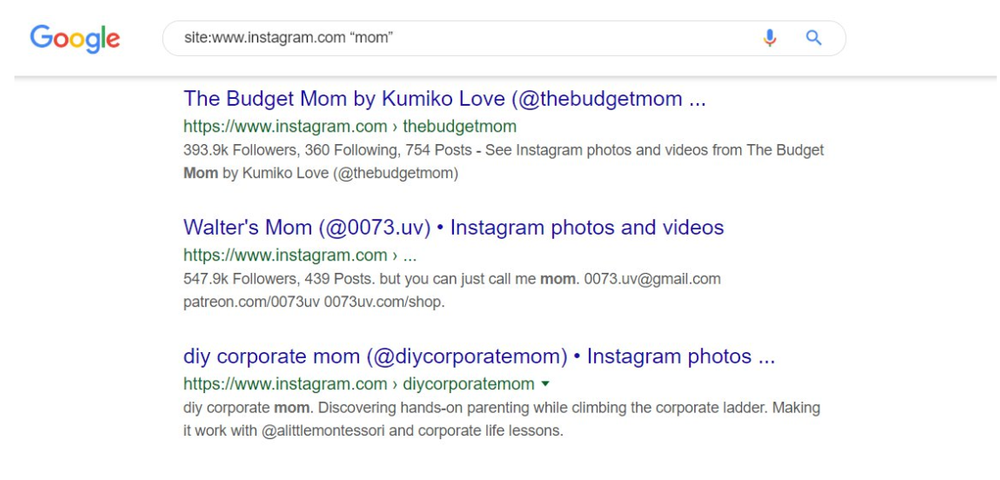Expand the green arrow beside diycorporatemom URL
This screenshot has height=480, width=1000.
[x=545, y=384]
